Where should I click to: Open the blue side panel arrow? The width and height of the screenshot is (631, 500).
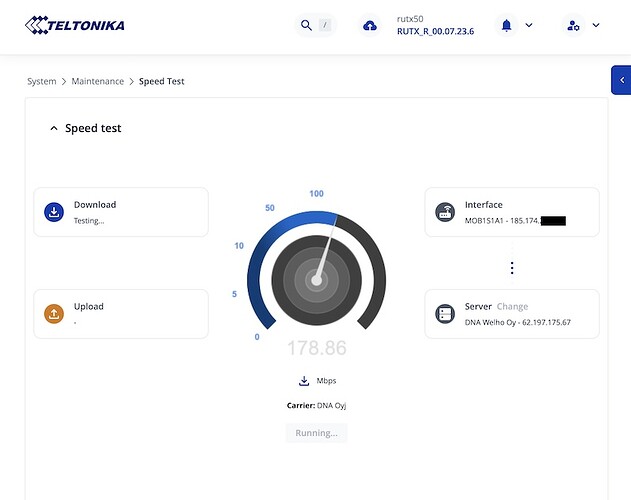click(621, 80)
